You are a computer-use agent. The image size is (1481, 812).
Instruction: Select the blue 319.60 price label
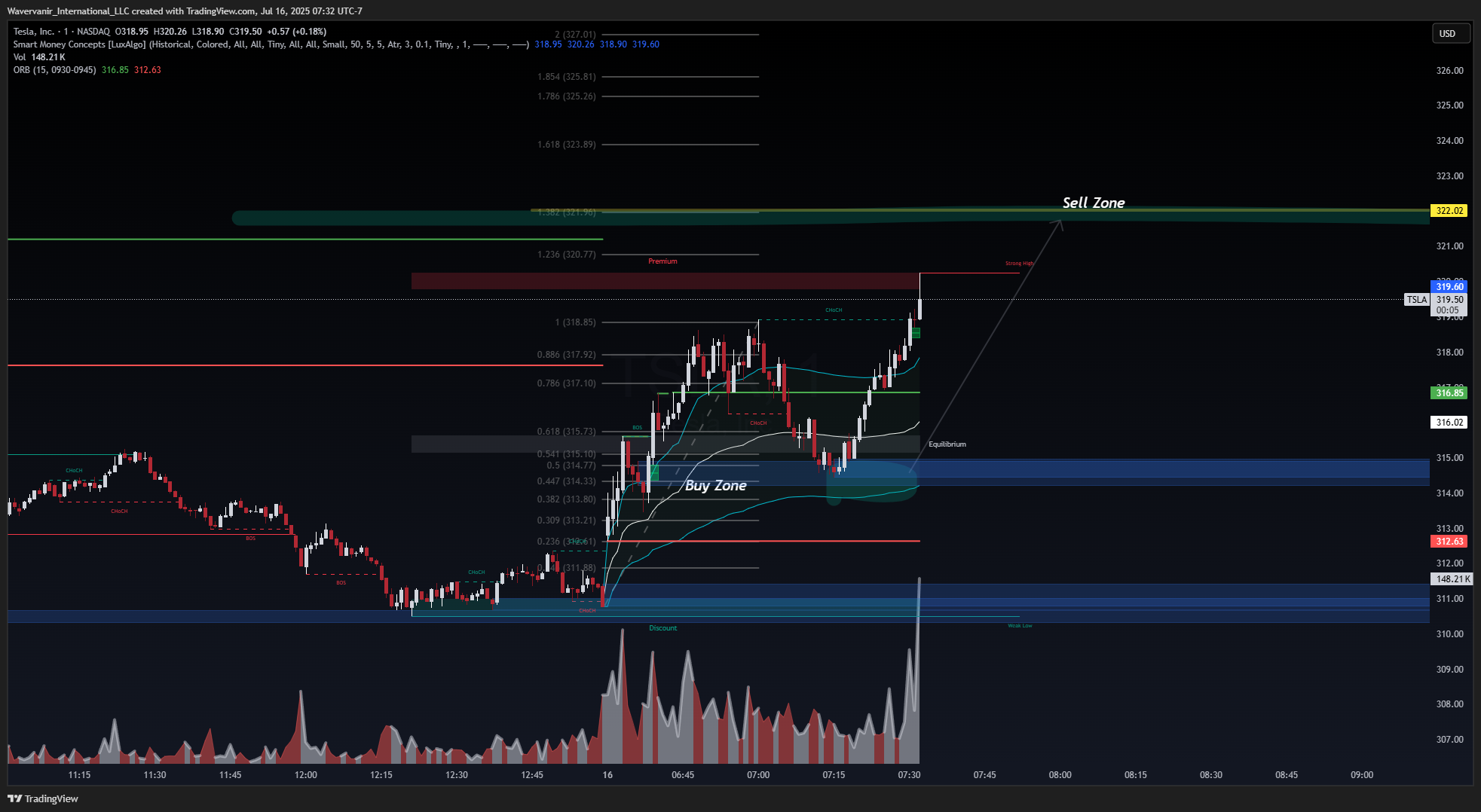coord(1449,286)
